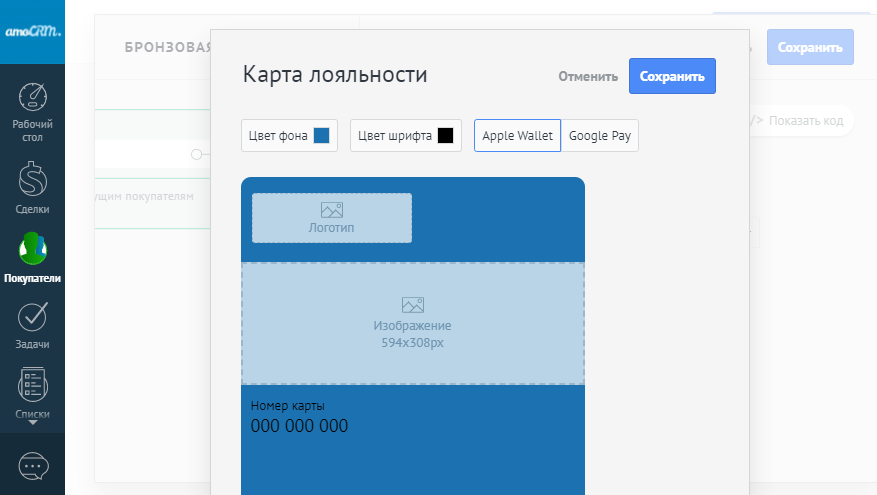Go to Покупатели customers section
The height and width of the screenshot is (495, 877).
click(32, 258)
